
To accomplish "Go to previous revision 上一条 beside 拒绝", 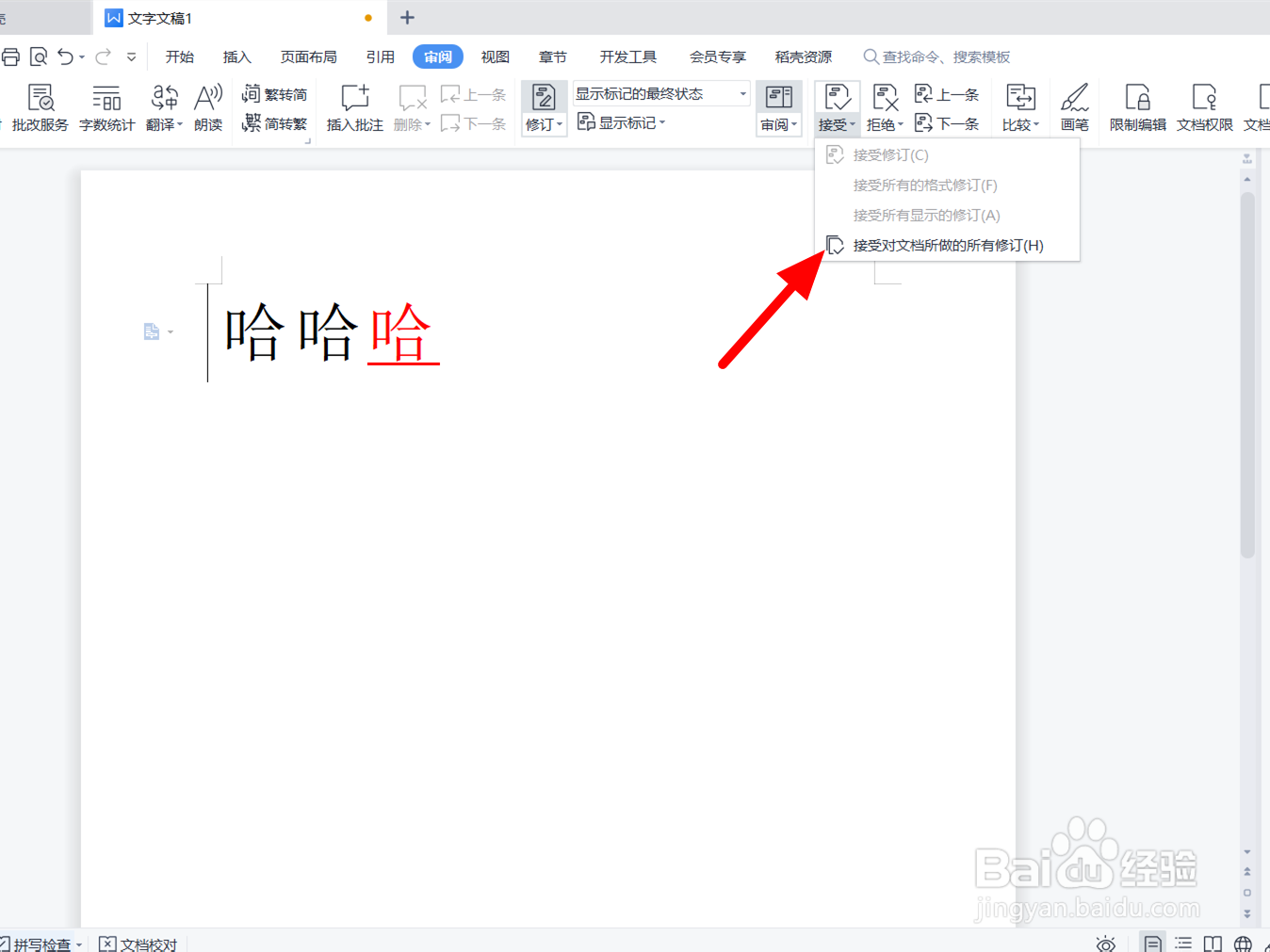I will coord(947,94).
